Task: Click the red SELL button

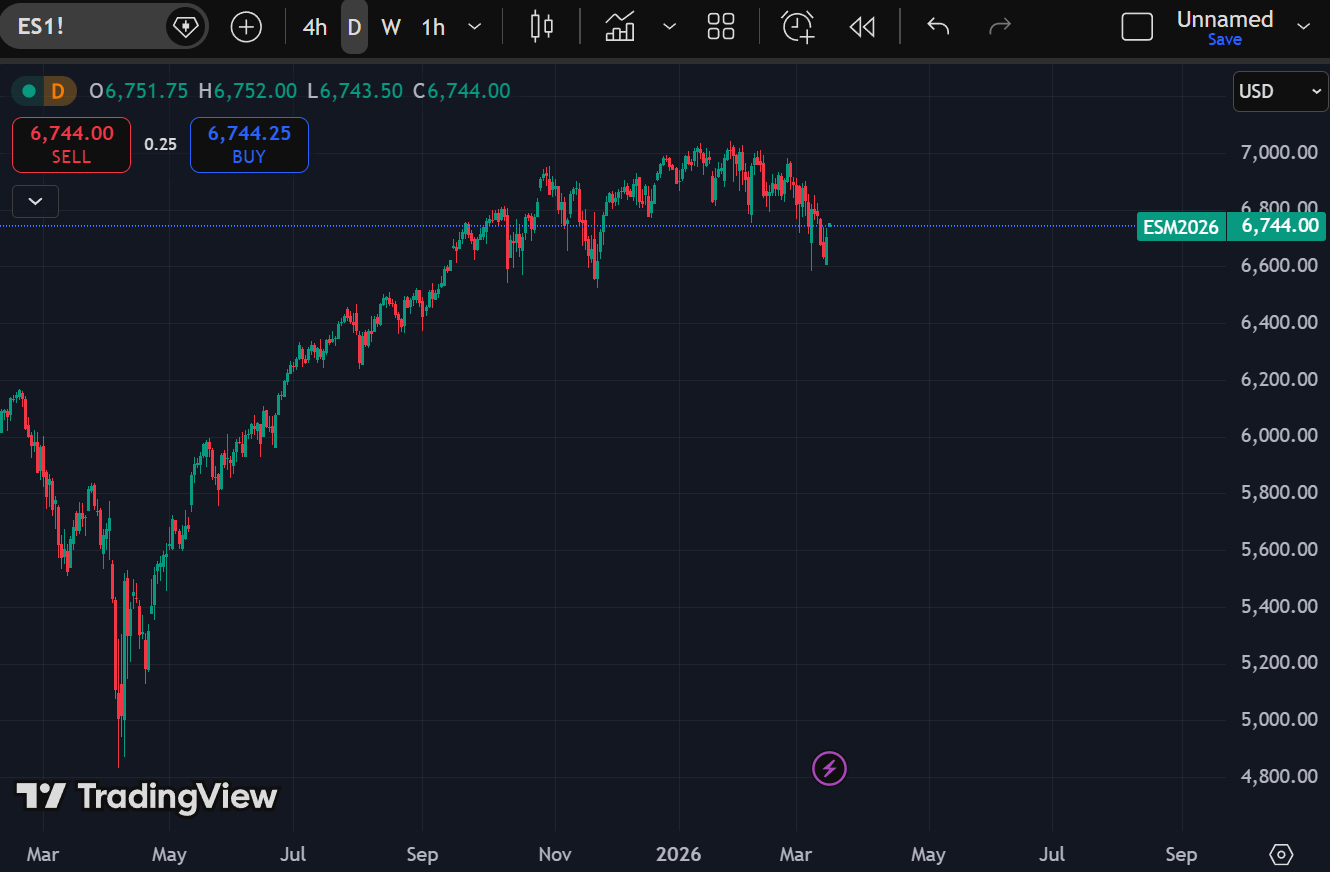Action: pos(71,145)
